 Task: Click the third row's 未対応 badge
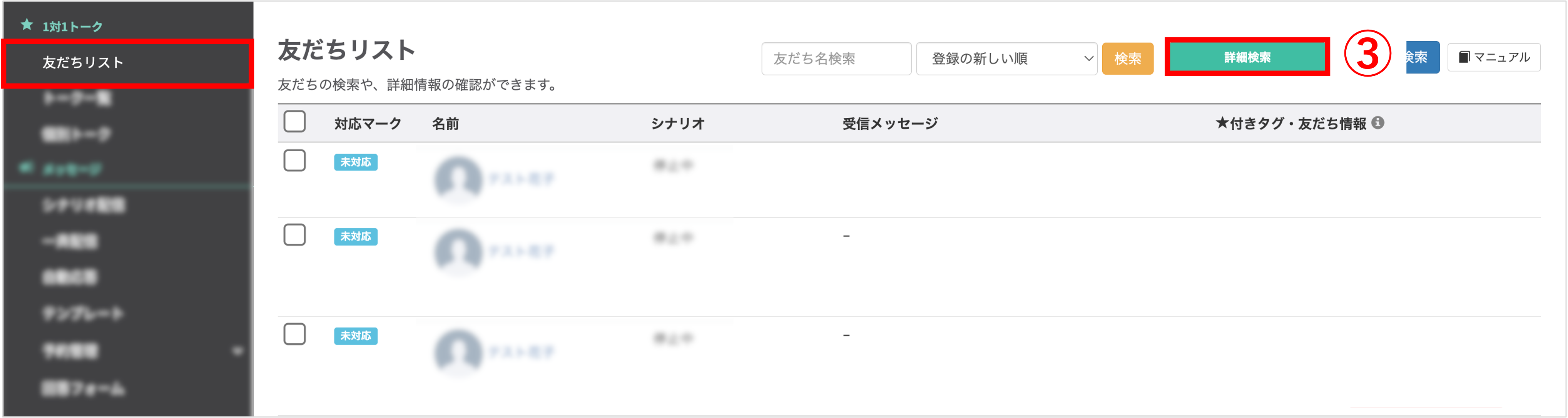(x=356, y=336)
